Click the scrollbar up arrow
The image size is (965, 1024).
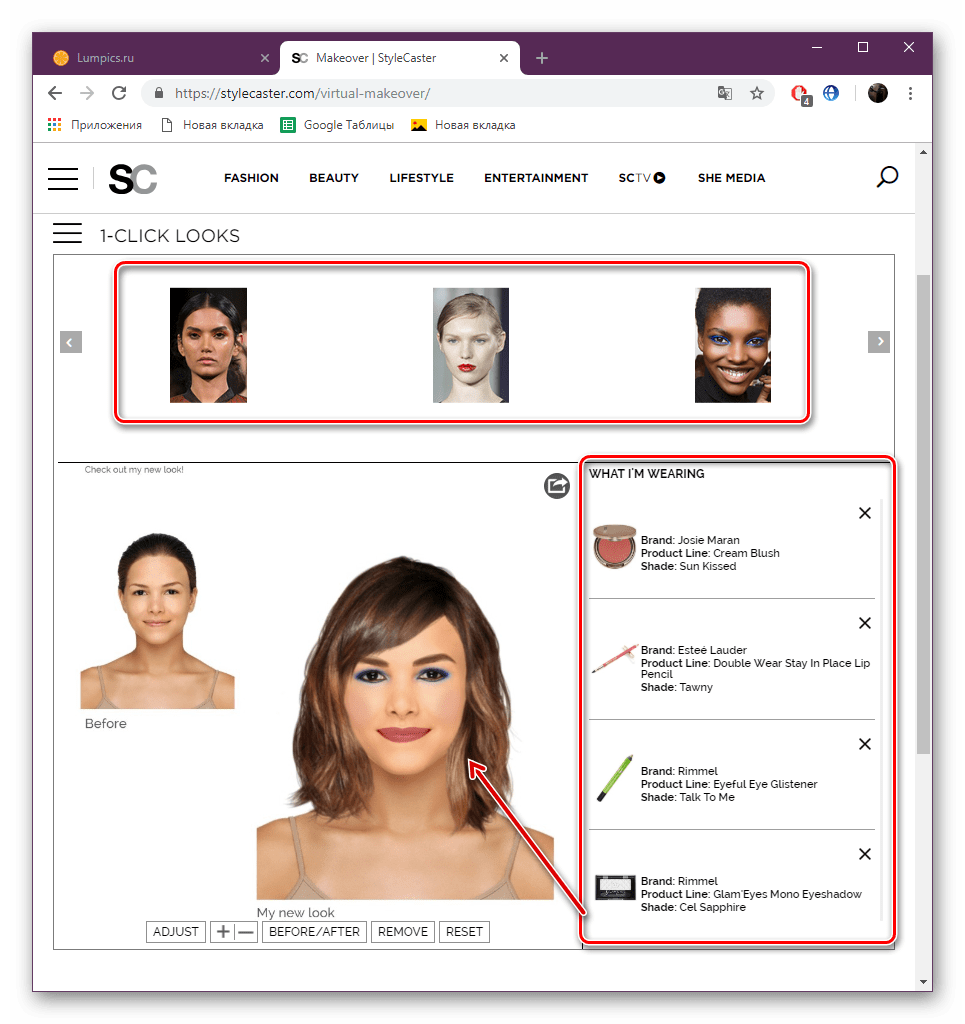pyautogui.click(x=923, y=152)
